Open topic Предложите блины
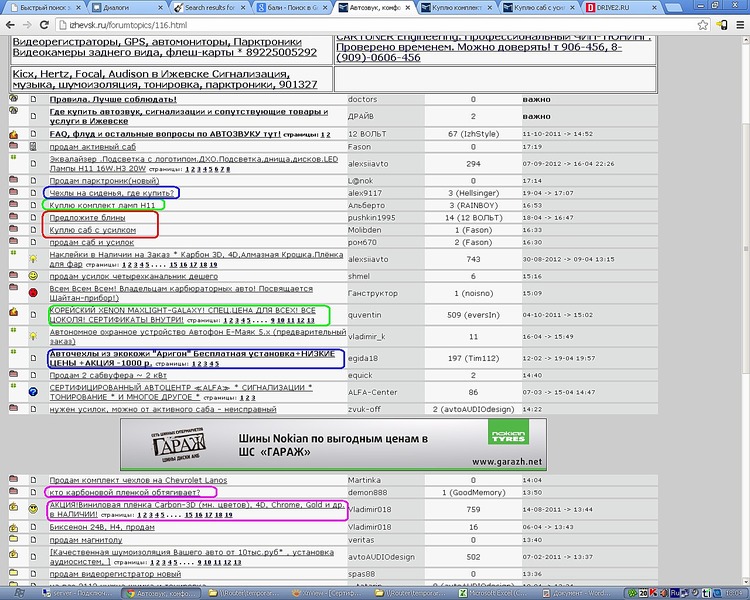 click(88, 217)
